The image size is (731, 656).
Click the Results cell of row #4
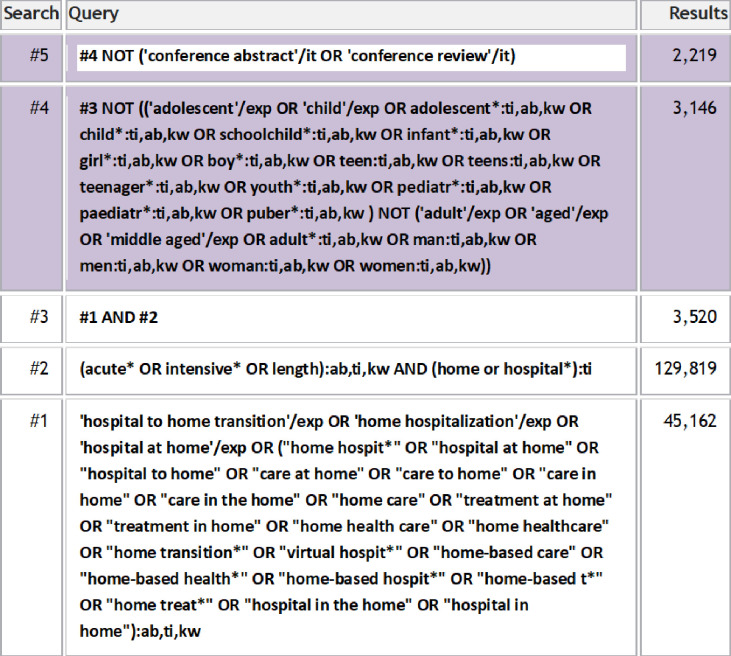pos(685,188)
